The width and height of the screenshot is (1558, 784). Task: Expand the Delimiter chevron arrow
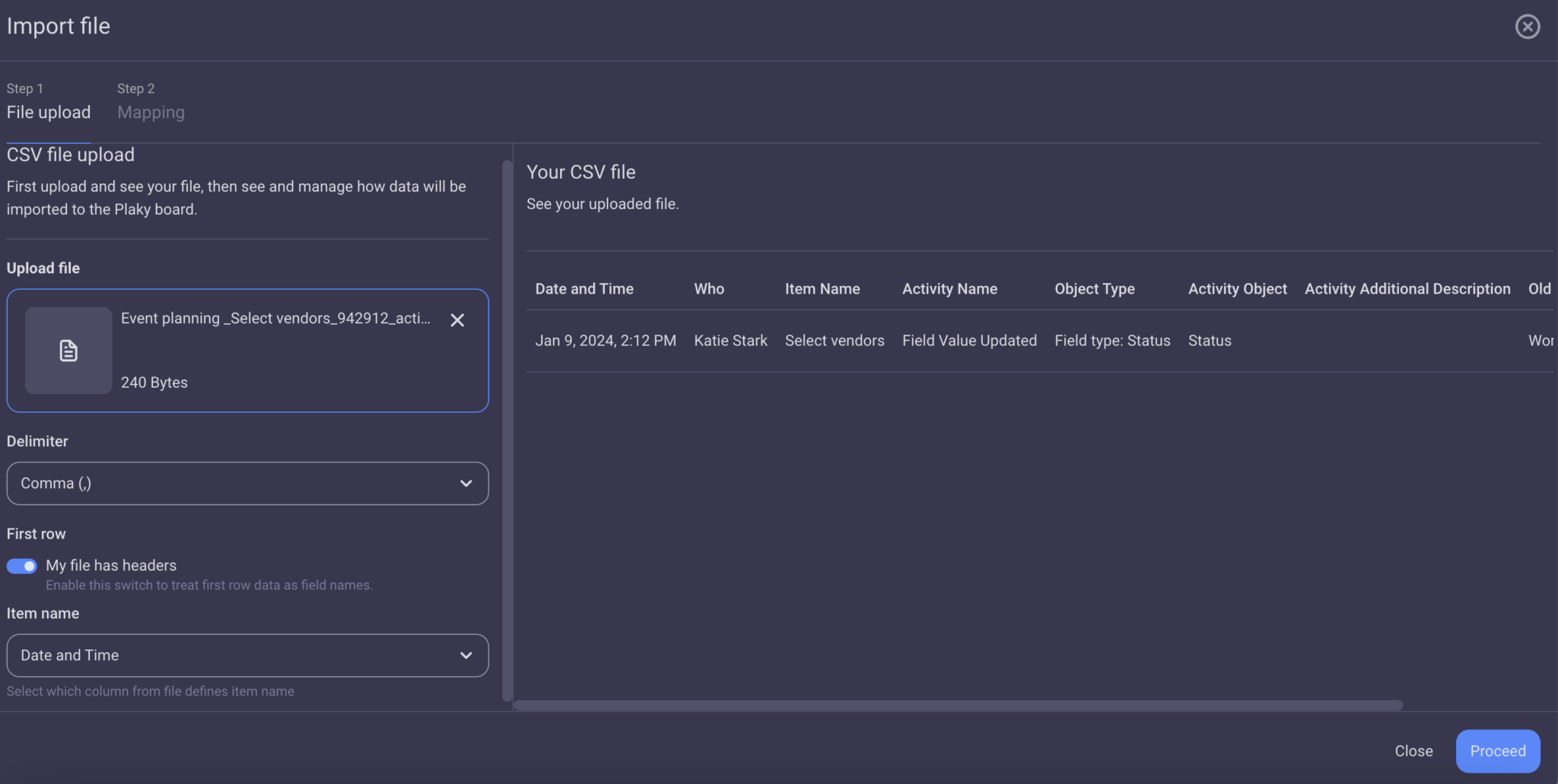466,483
